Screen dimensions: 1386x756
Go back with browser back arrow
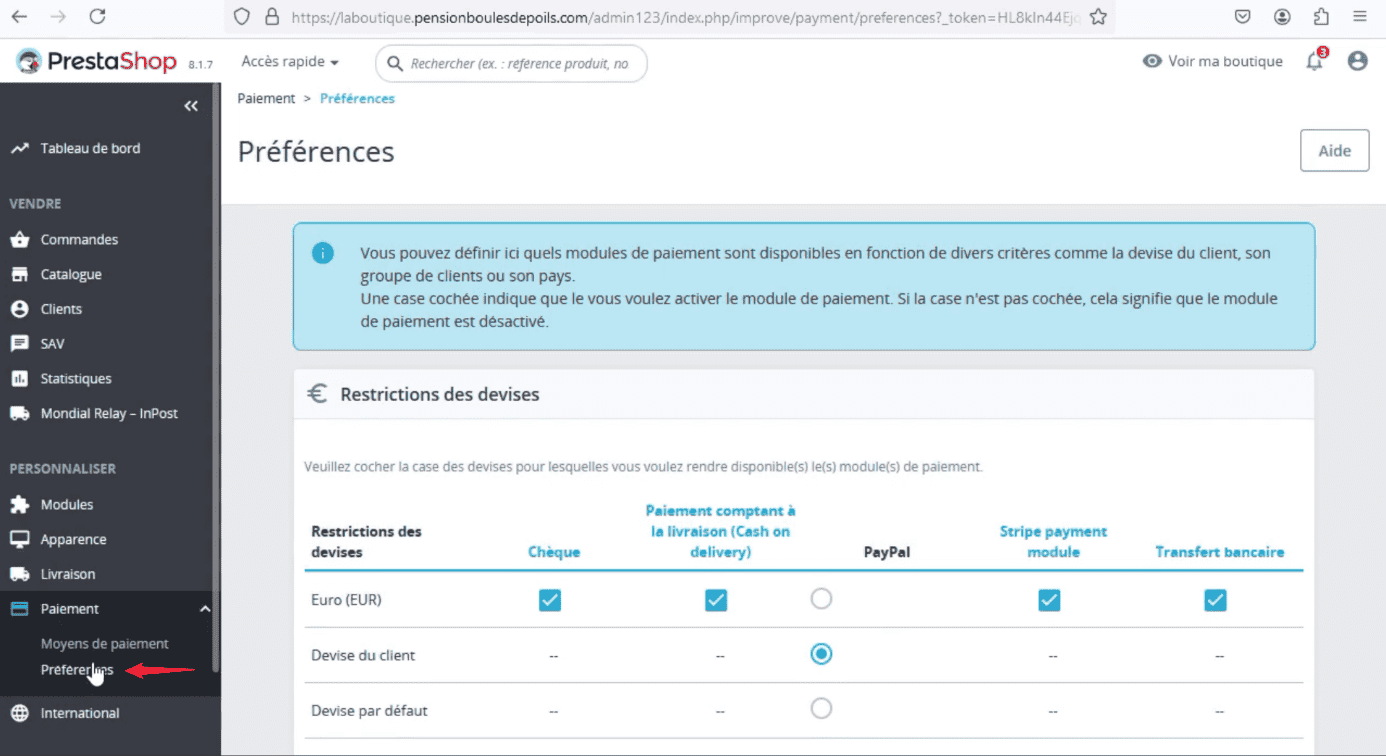click(19, 16)
